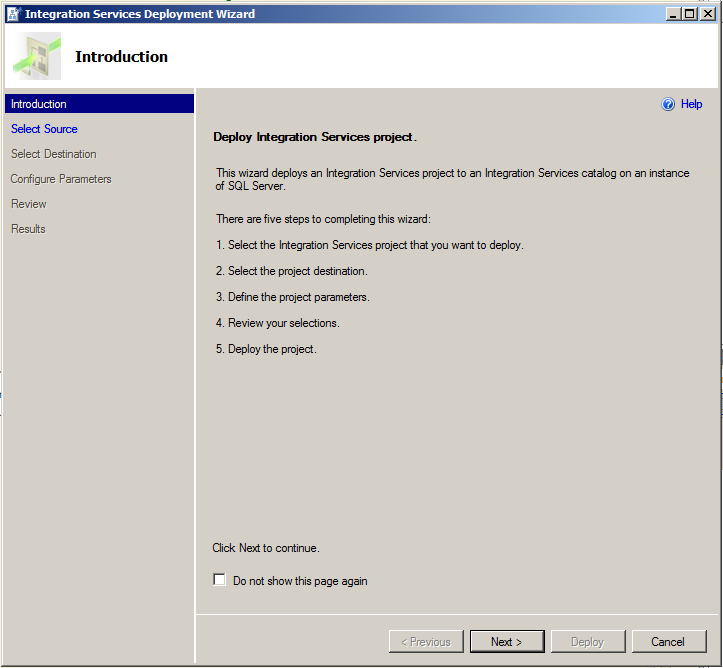Click text '3. Define the project parameters.'
This screenshot has width=723, height=668.
point(292,297)
